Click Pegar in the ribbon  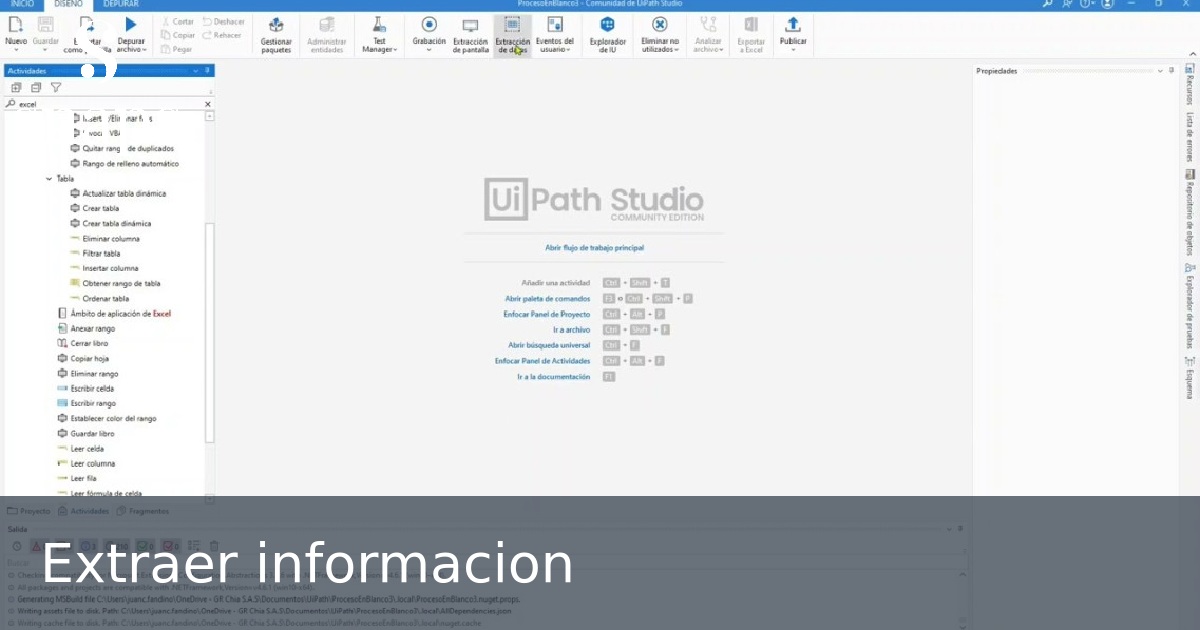pos(177,49)
